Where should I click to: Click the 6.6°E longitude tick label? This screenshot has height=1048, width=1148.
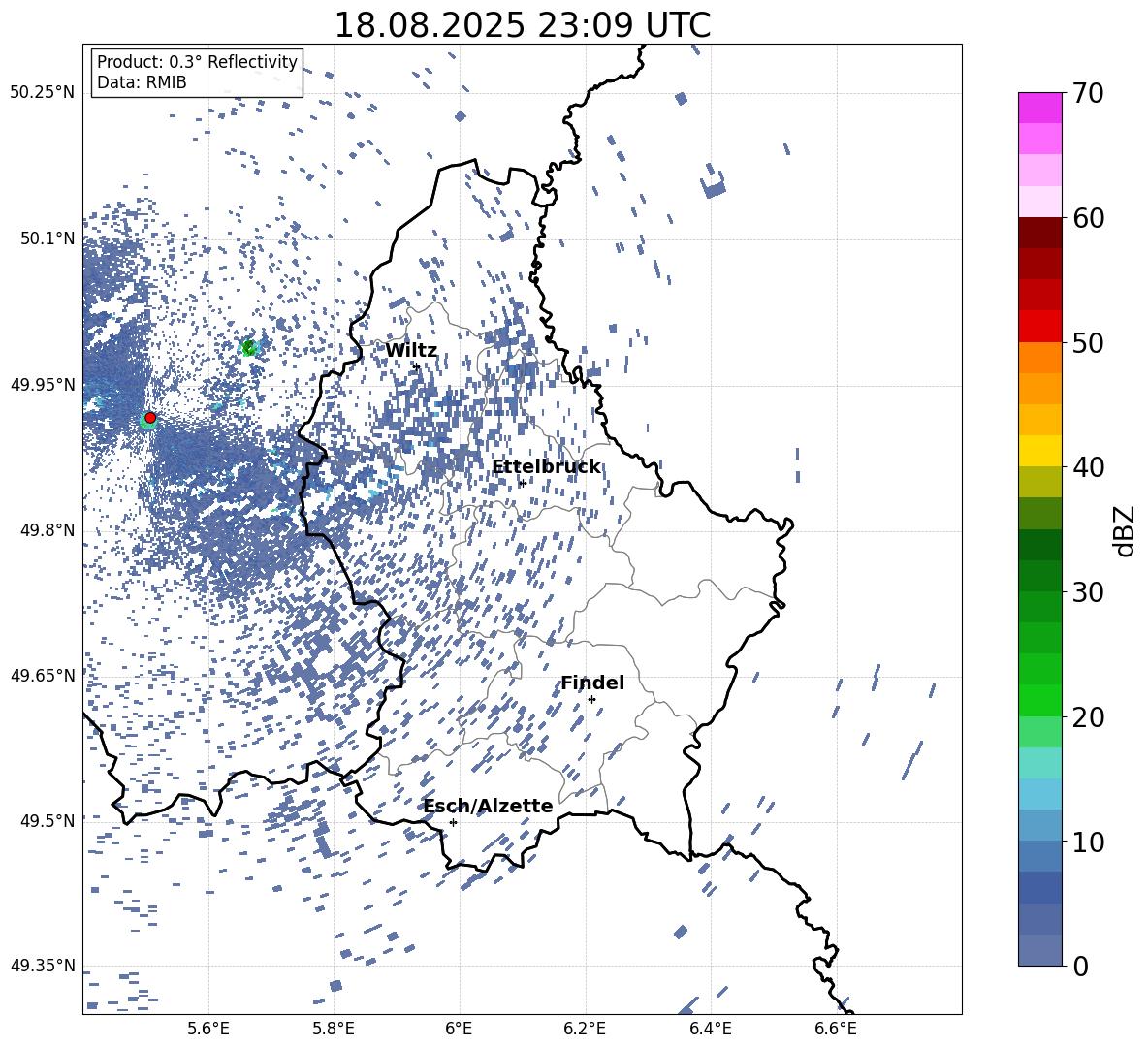click(836, 1029)
